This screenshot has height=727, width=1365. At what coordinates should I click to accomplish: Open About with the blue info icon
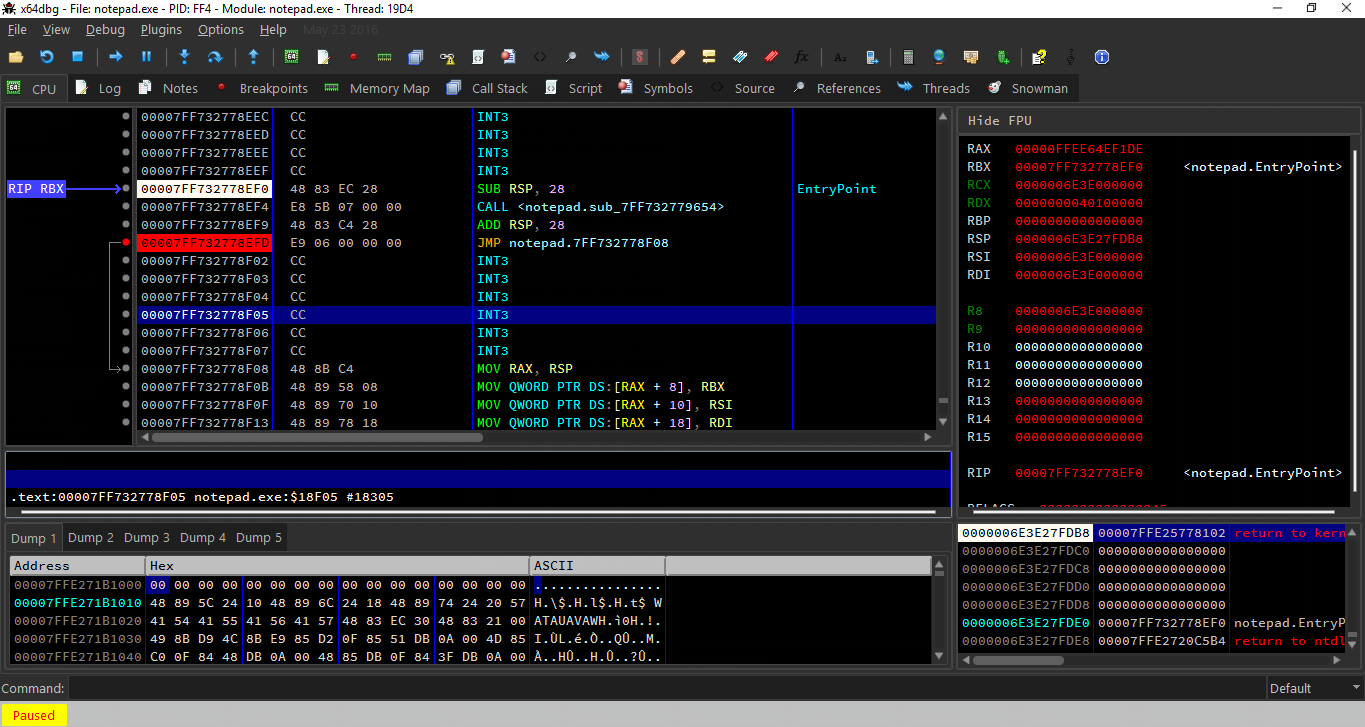pyautogui.click(x=1102, y=57)
